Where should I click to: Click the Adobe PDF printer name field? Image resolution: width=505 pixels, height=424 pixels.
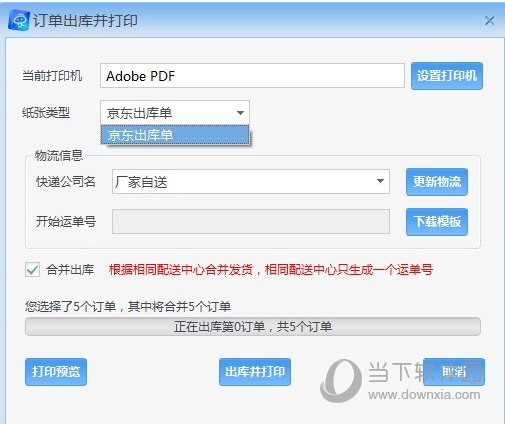point(252,76)
